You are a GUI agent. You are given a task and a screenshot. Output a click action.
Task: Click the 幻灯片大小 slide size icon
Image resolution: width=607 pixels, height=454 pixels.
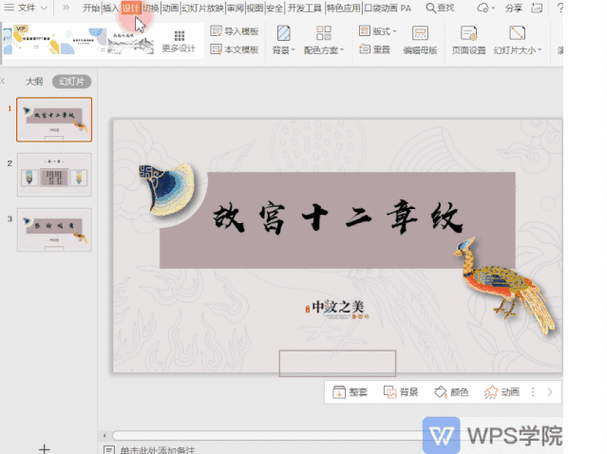[x=517, y=33]
